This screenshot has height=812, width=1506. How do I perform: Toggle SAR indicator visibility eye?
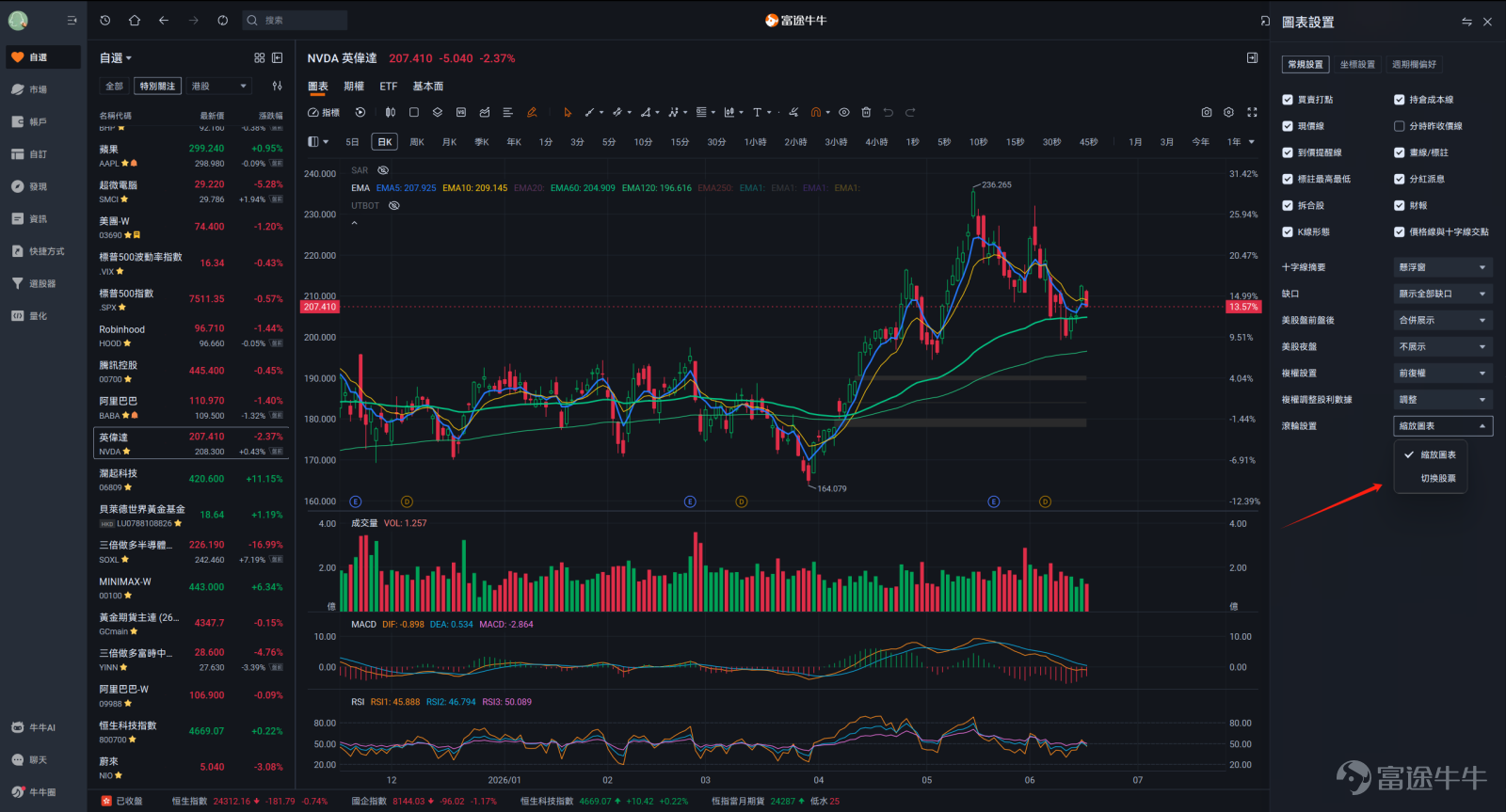[x=383, y=170]
